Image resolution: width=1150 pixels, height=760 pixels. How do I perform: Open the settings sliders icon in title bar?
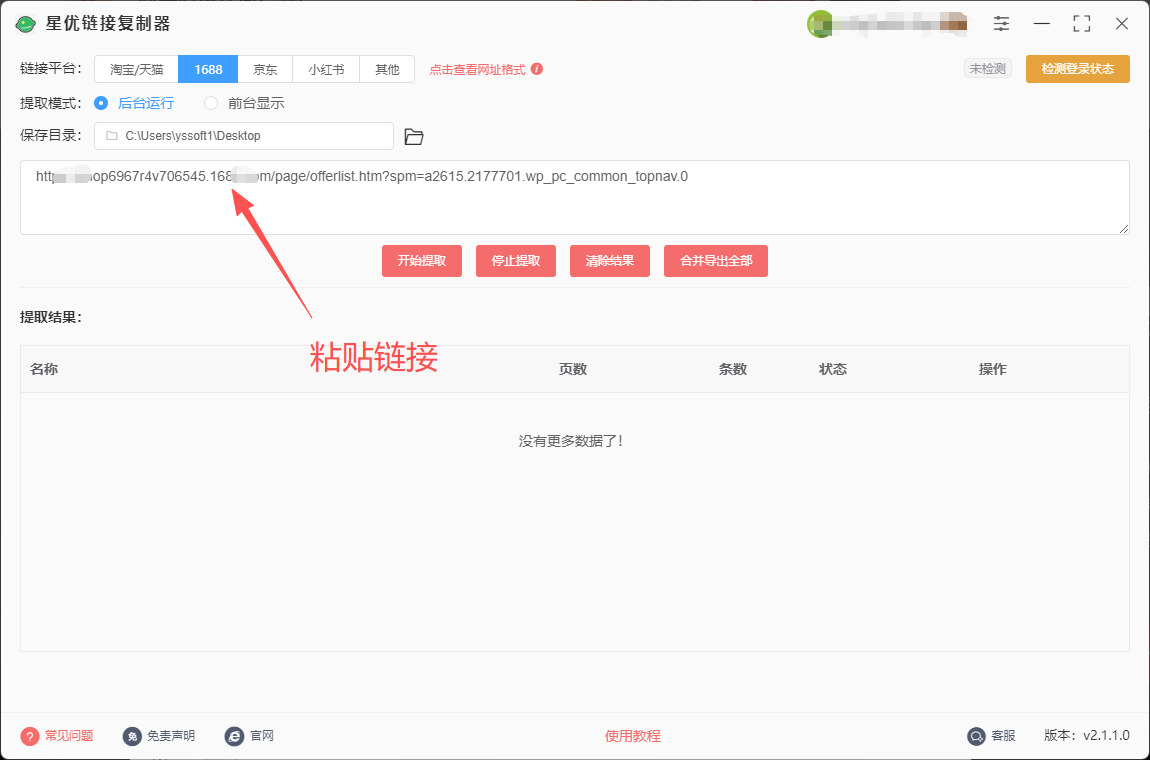(1001, 23)
